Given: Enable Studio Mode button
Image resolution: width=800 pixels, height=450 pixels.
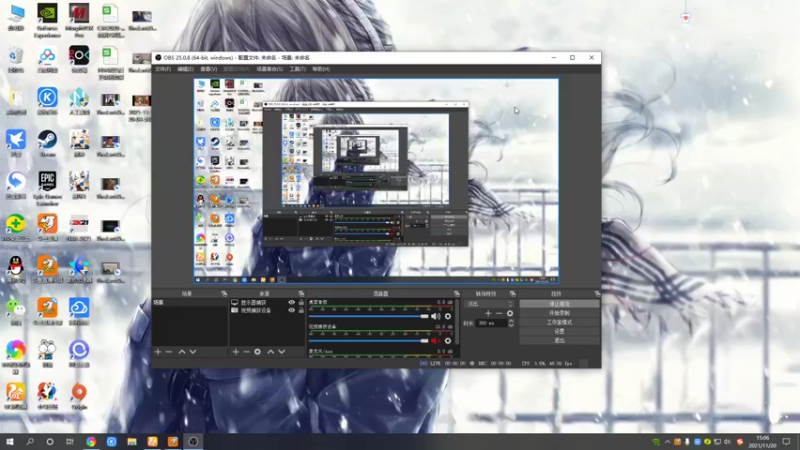Looking at the screenshot, I should coord(559,322).
